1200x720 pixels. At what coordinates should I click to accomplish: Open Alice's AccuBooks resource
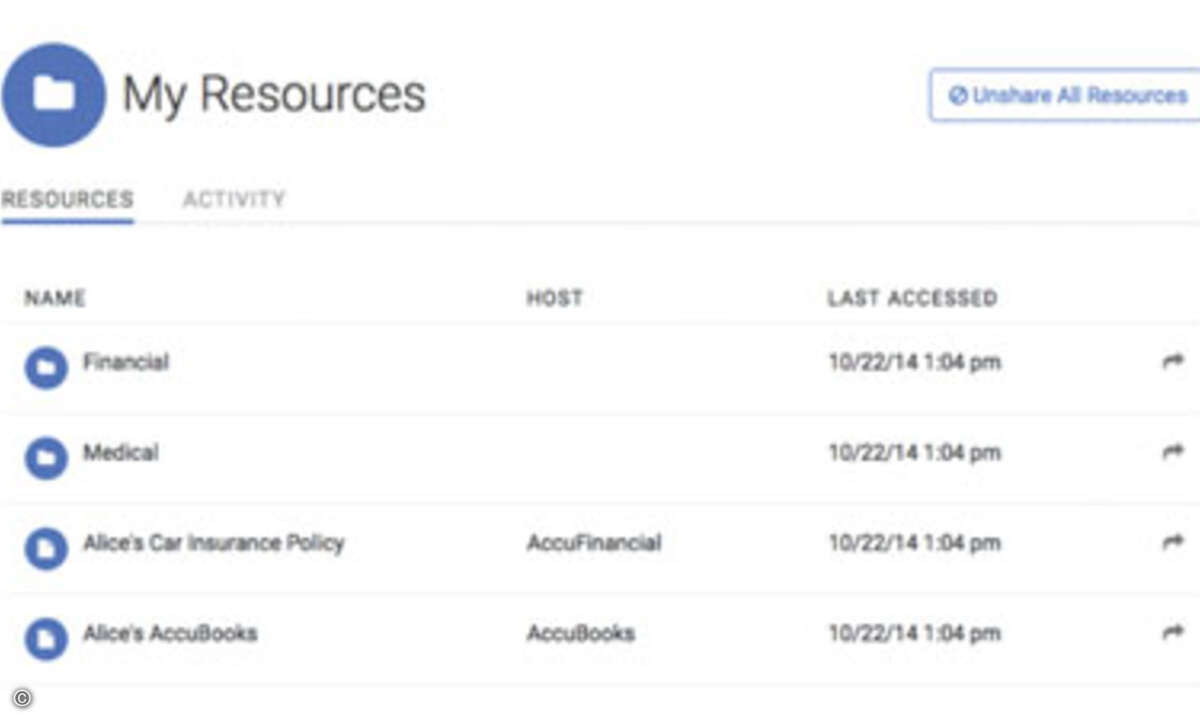pyautogui.click(x=170, y=633)
